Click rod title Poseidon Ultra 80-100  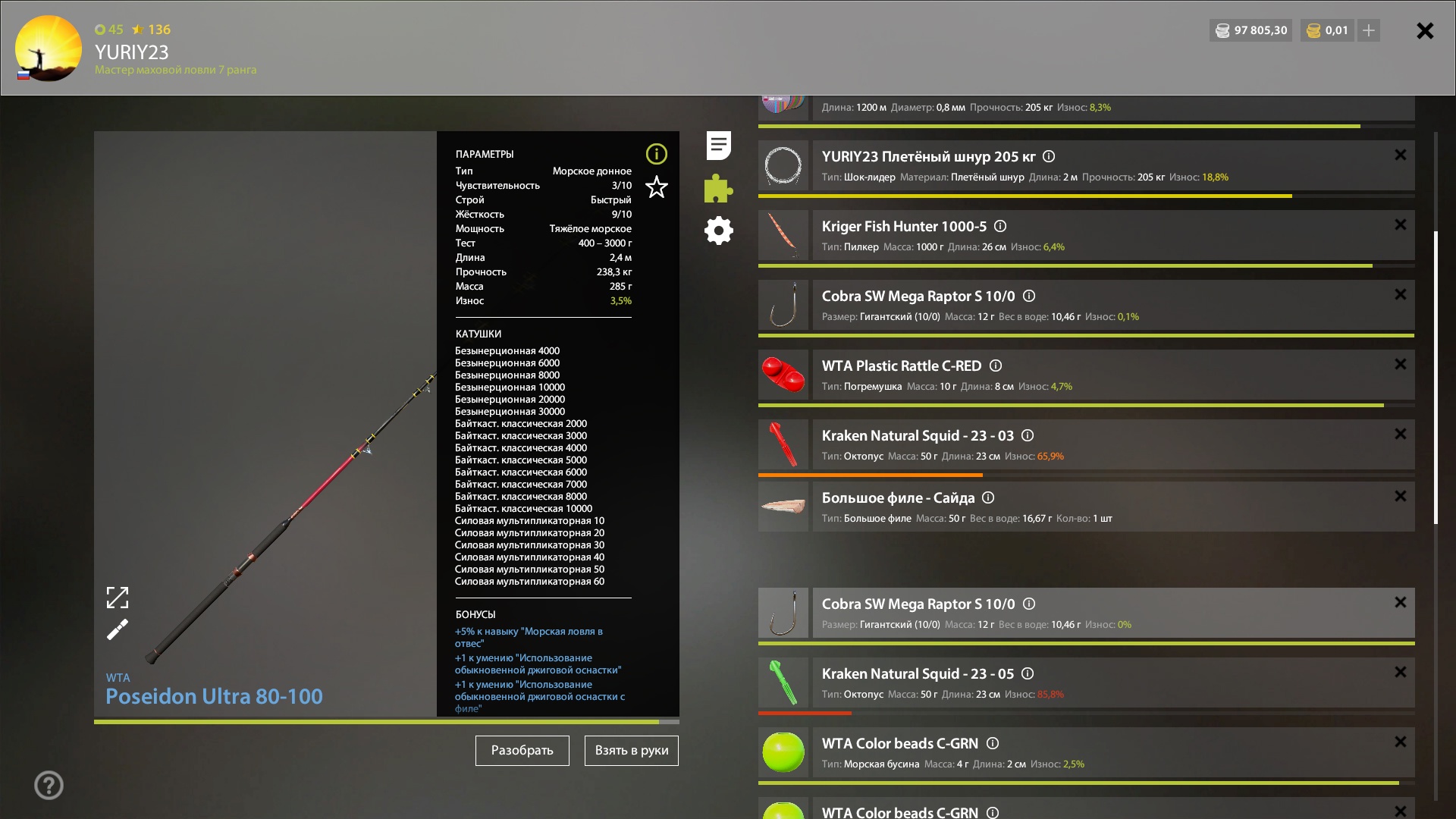coord(214,696)
